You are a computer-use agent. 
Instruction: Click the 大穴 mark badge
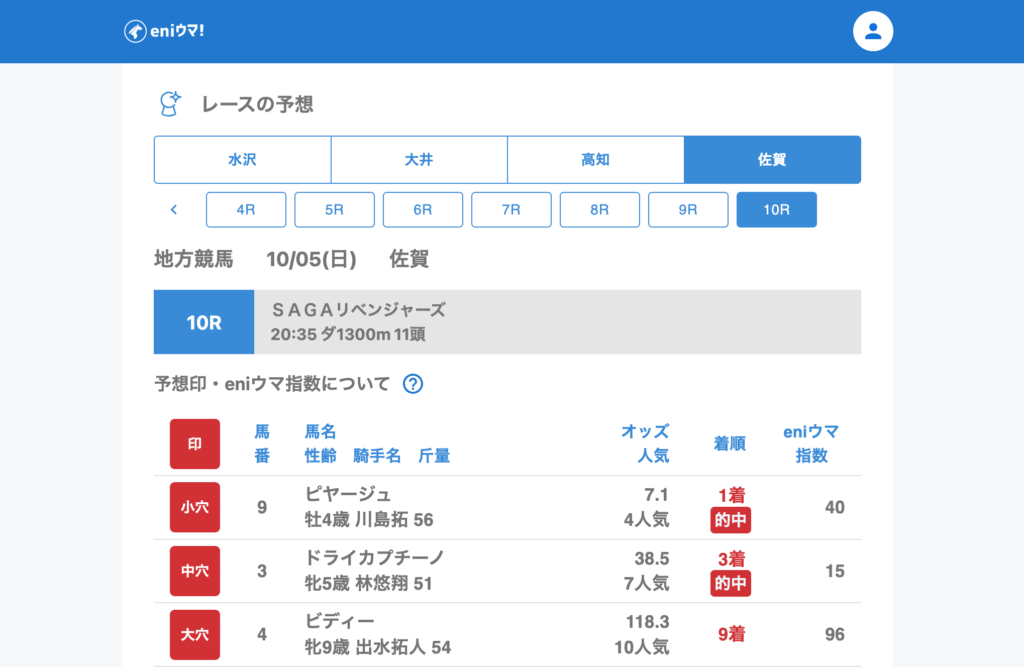(195, 635)
